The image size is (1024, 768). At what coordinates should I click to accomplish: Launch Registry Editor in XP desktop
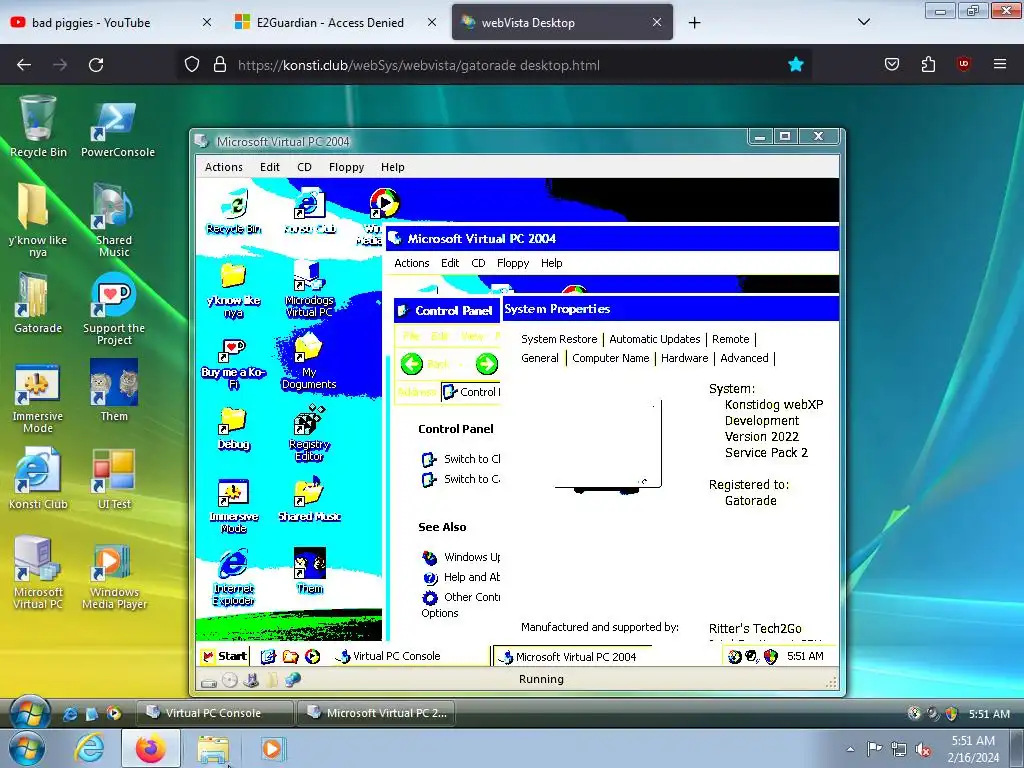(x=310, y=432)
